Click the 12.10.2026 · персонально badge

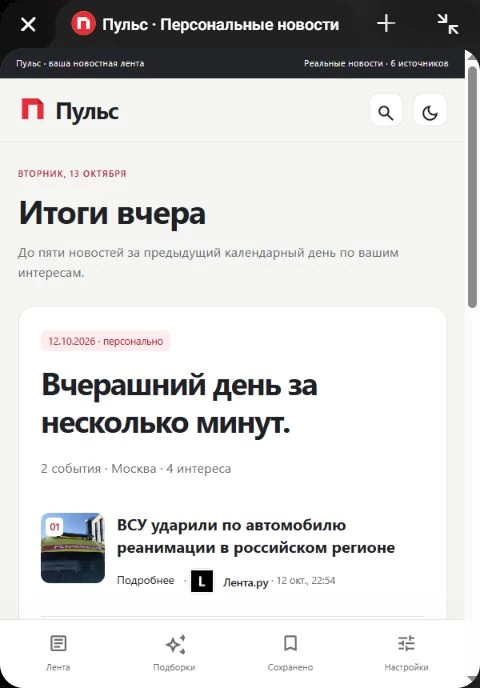pos(105,341)
